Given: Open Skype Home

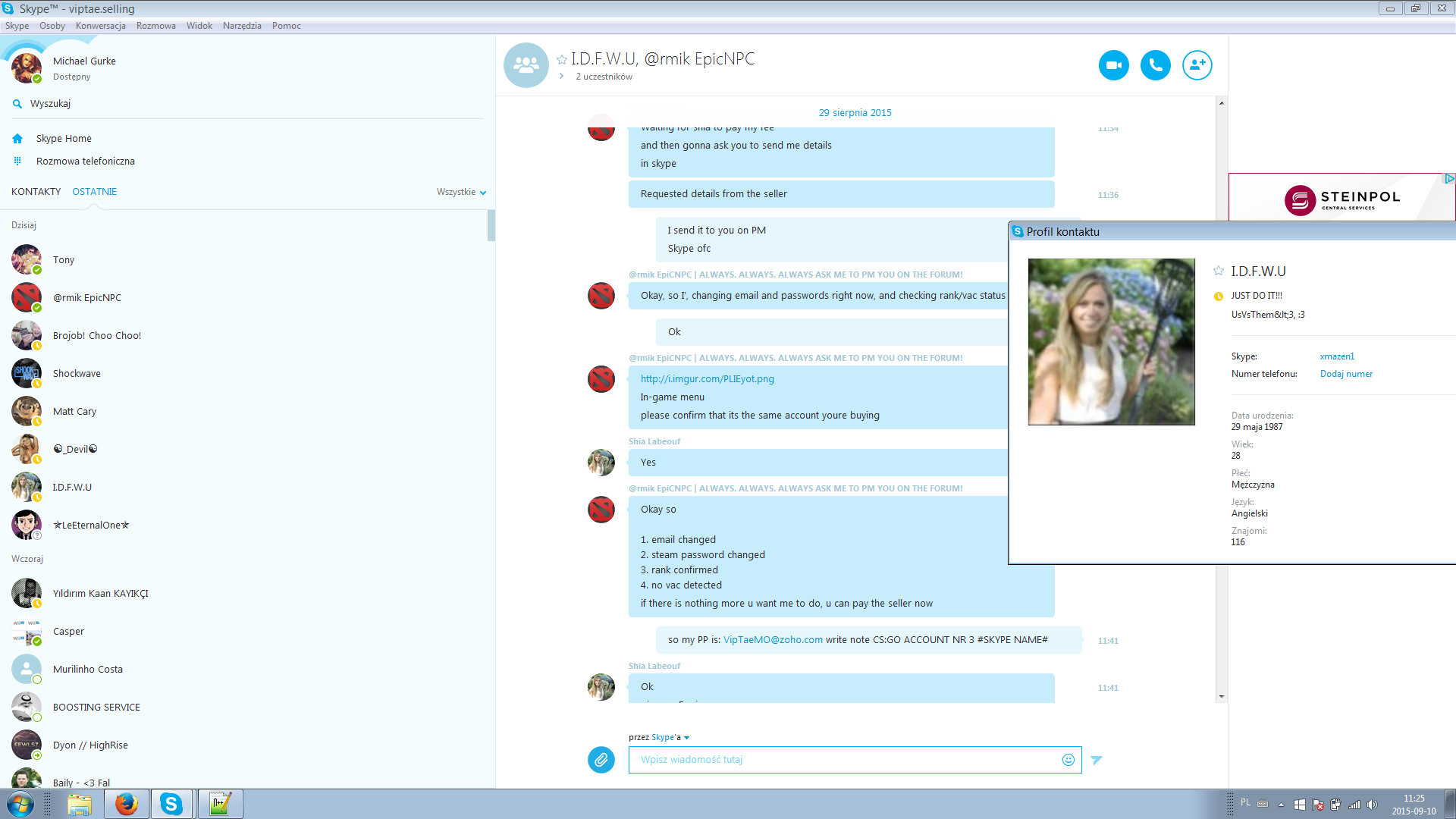Looking at the screenshot, I should point(64,139).
